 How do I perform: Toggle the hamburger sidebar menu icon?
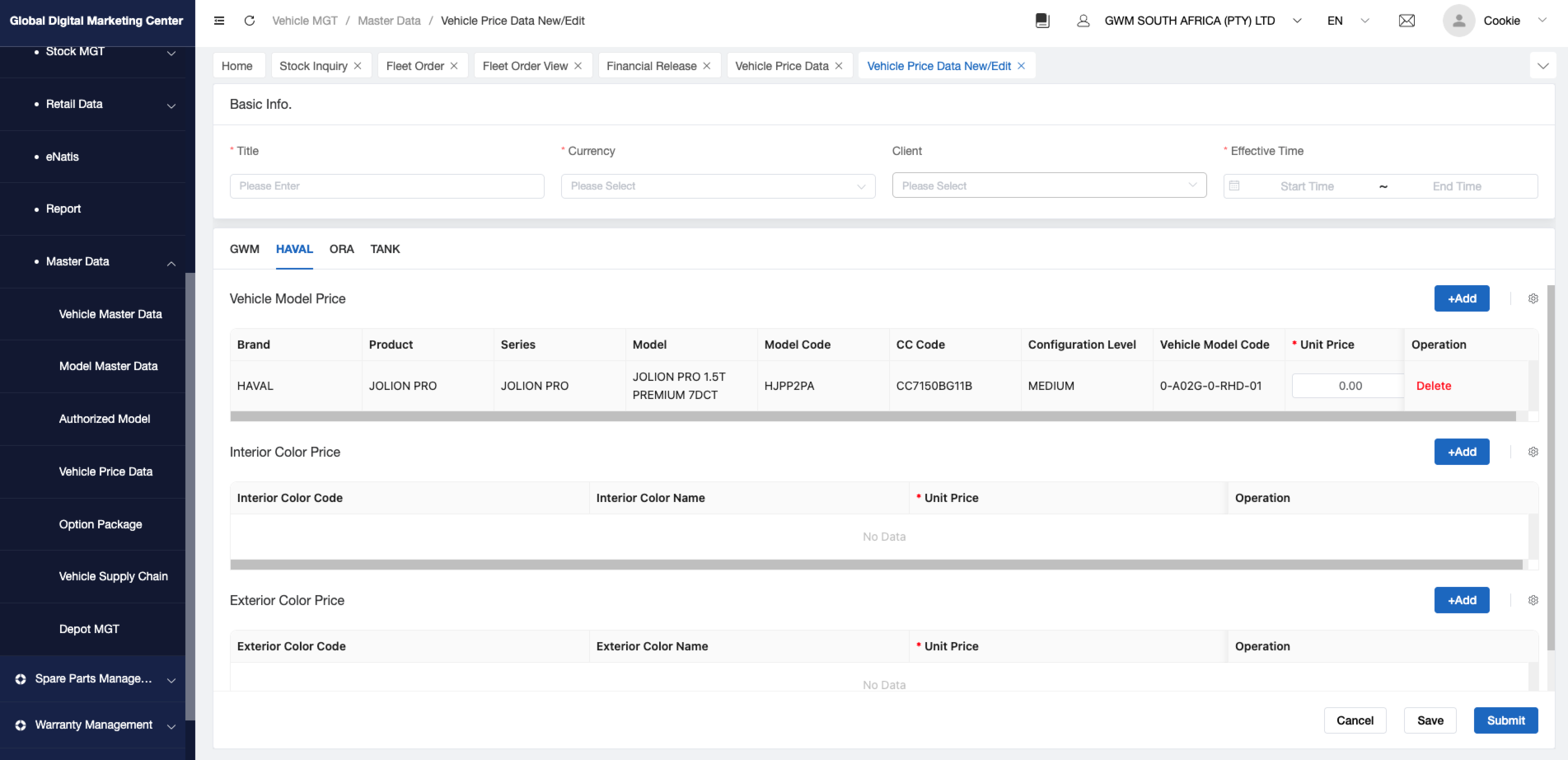pos(219,21)
